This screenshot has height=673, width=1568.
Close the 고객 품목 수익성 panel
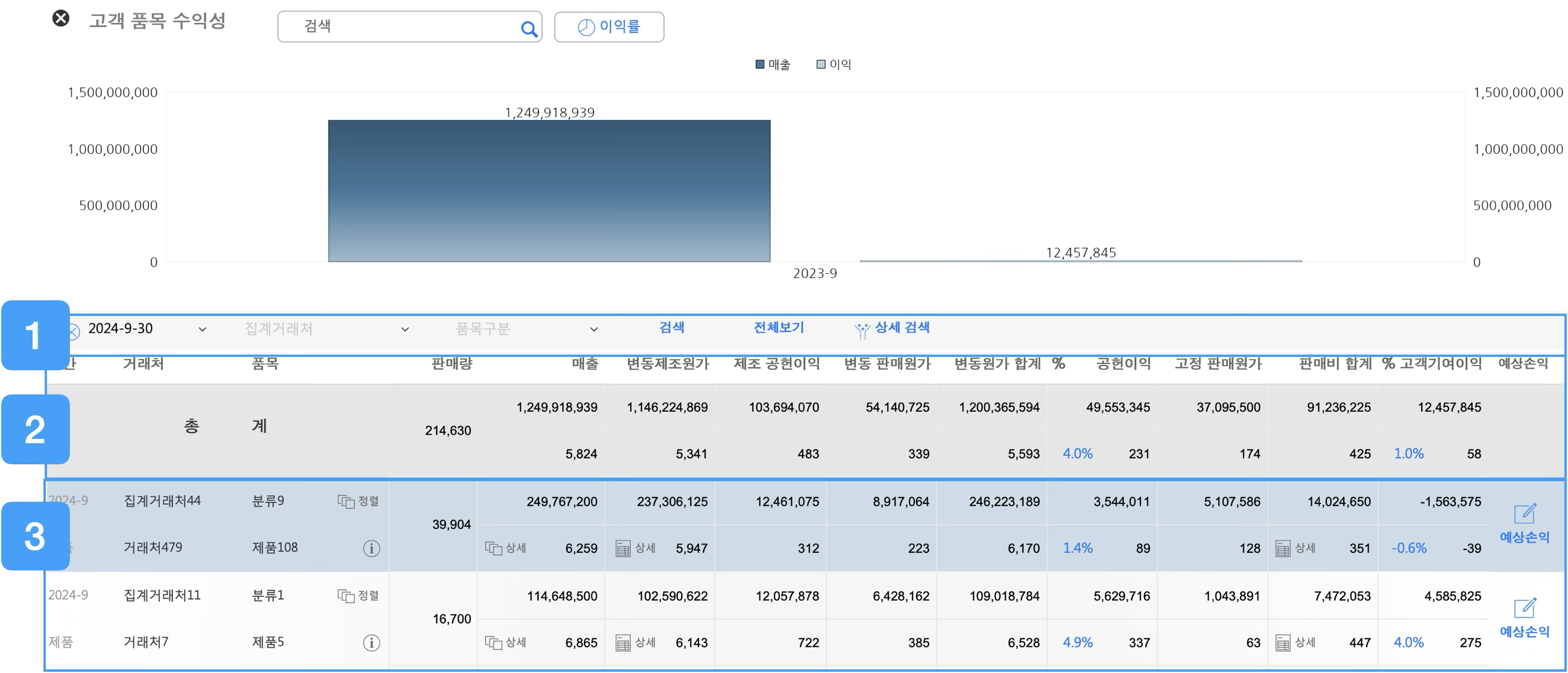[x=61, y=18]
